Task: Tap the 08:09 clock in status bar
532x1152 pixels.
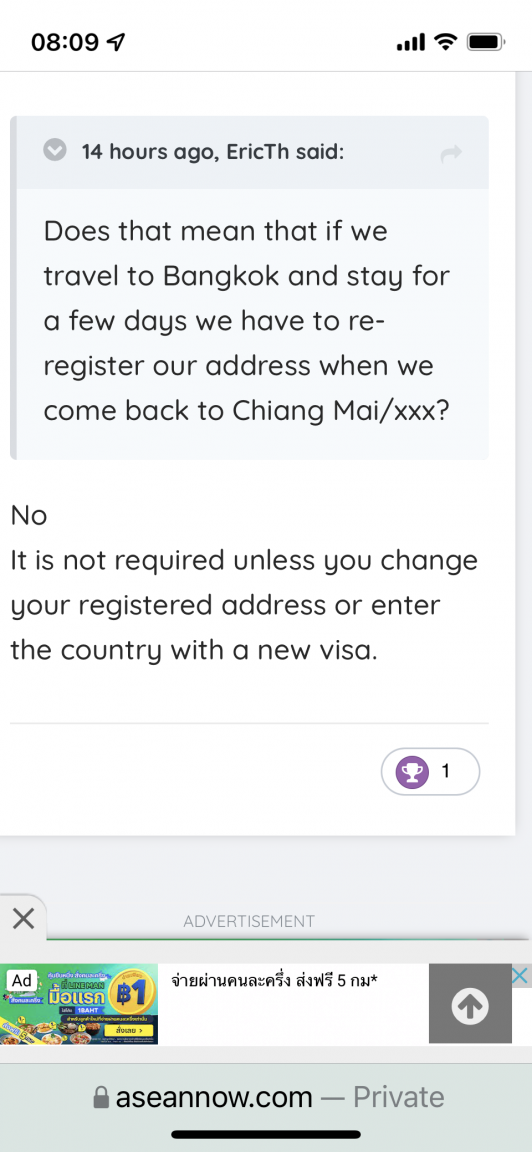Action: (x=65, y=43)
